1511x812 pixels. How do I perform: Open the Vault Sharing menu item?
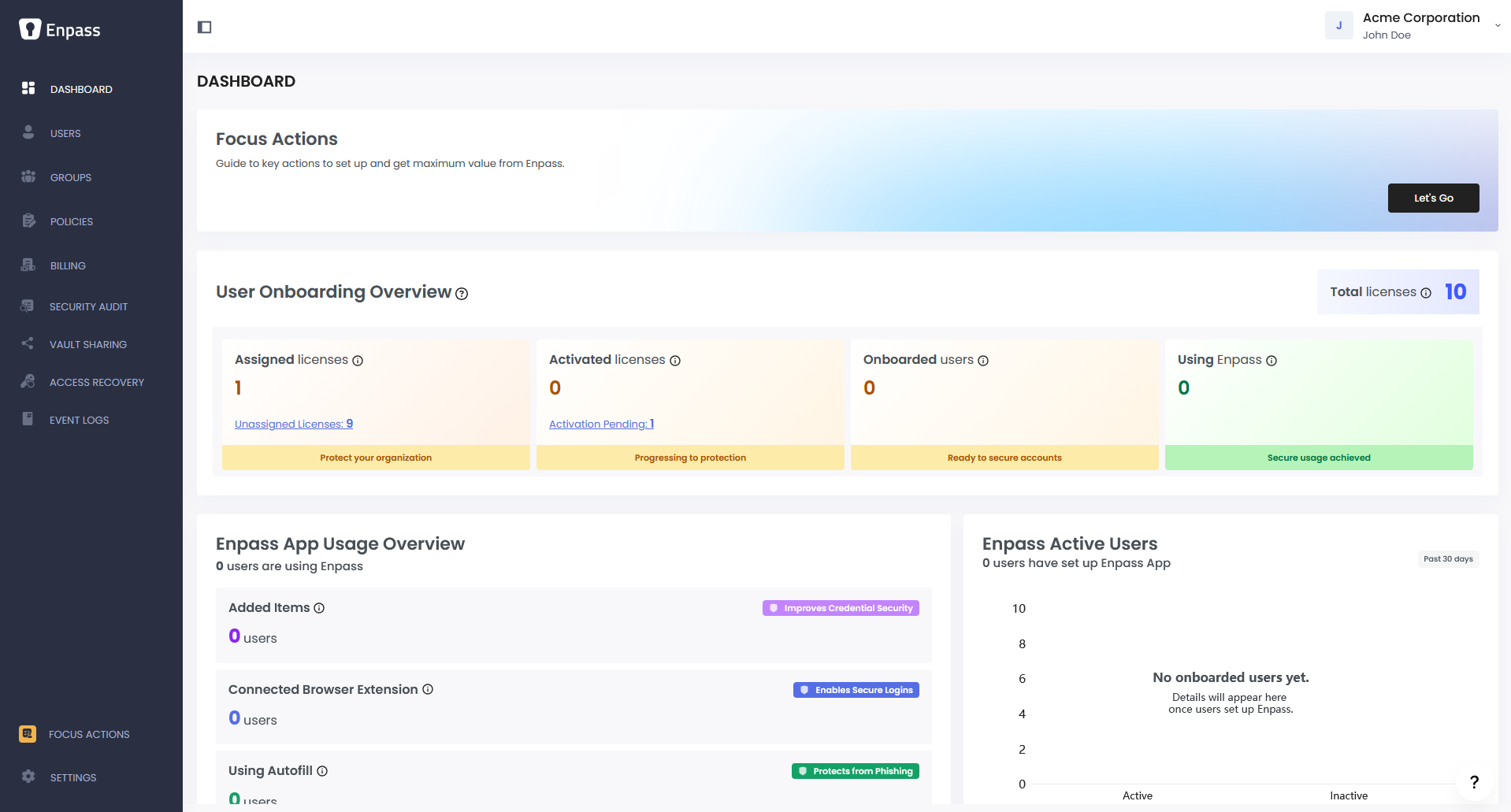tap(88, 344)
